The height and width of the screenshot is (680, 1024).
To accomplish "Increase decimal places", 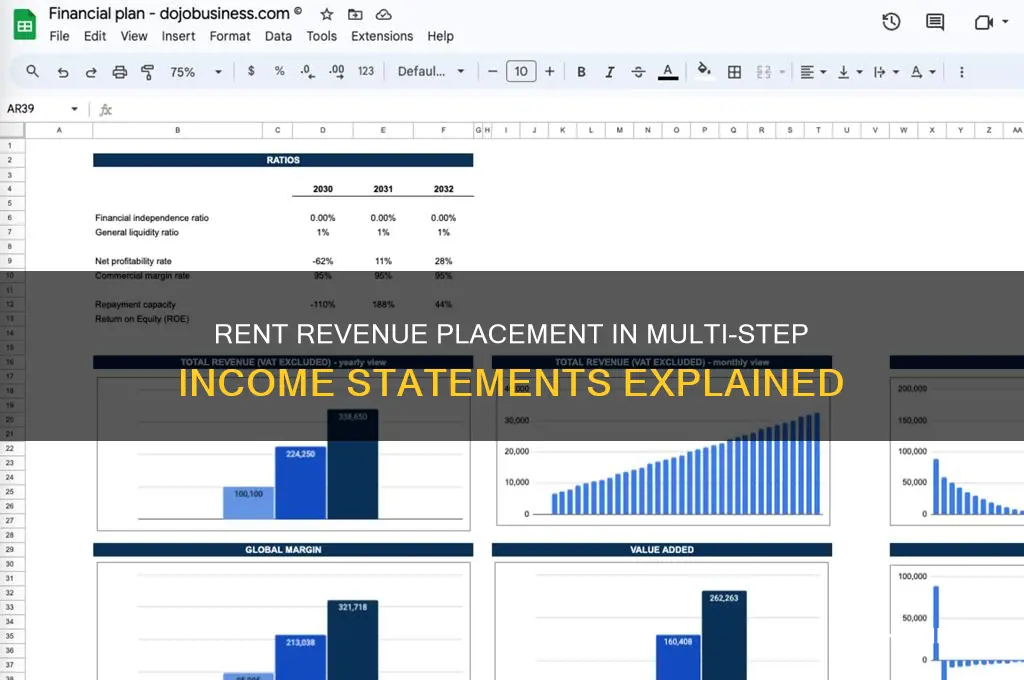I will pos(337,71).
